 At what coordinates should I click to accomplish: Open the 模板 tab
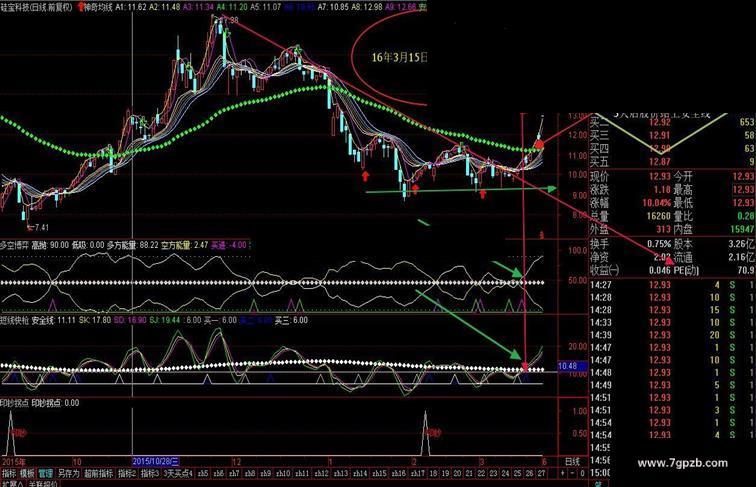coord(27,473)
